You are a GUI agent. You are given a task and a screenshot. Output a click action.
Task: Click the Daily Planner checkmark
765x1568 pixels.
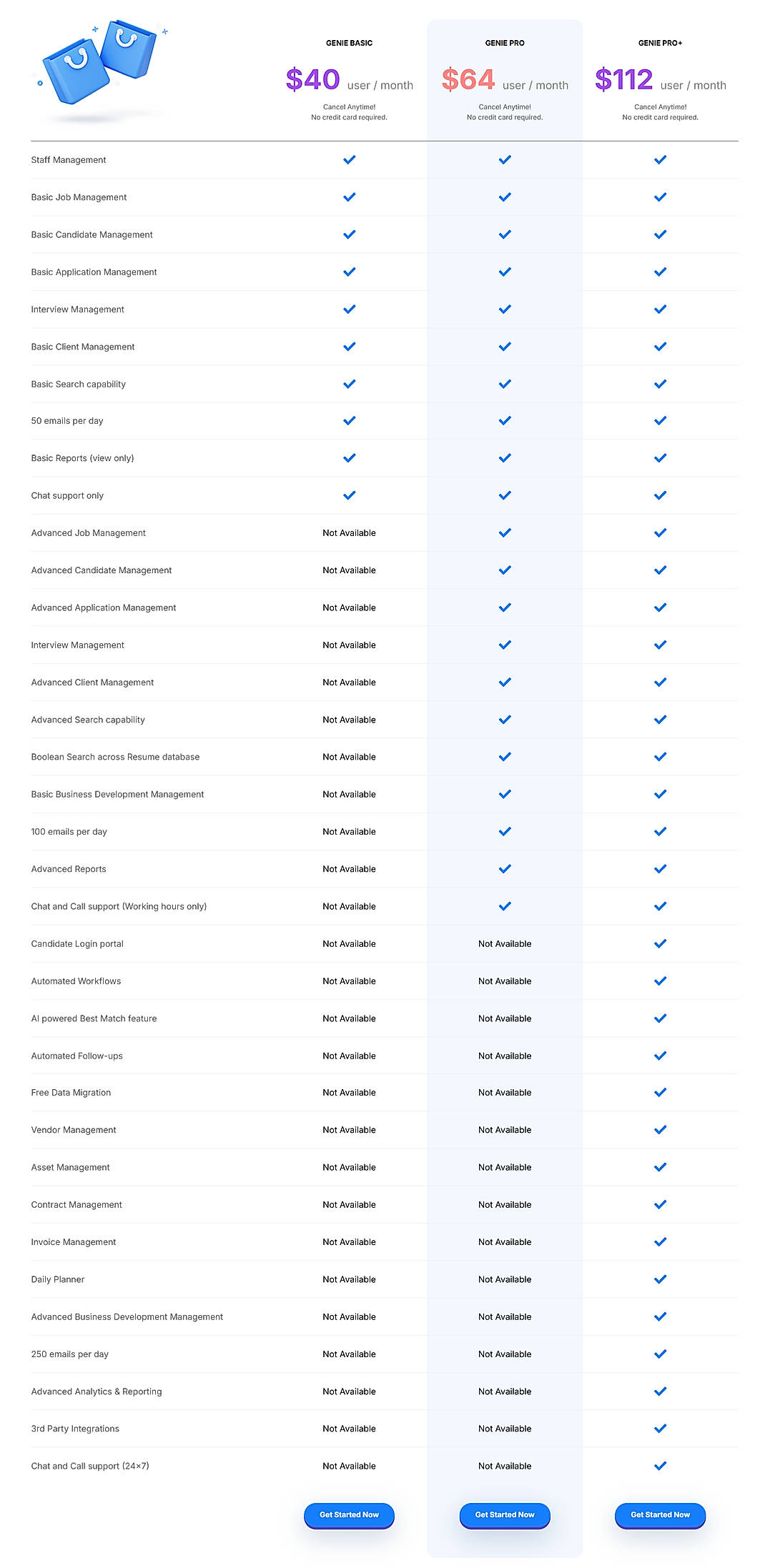pos(660,1279)
